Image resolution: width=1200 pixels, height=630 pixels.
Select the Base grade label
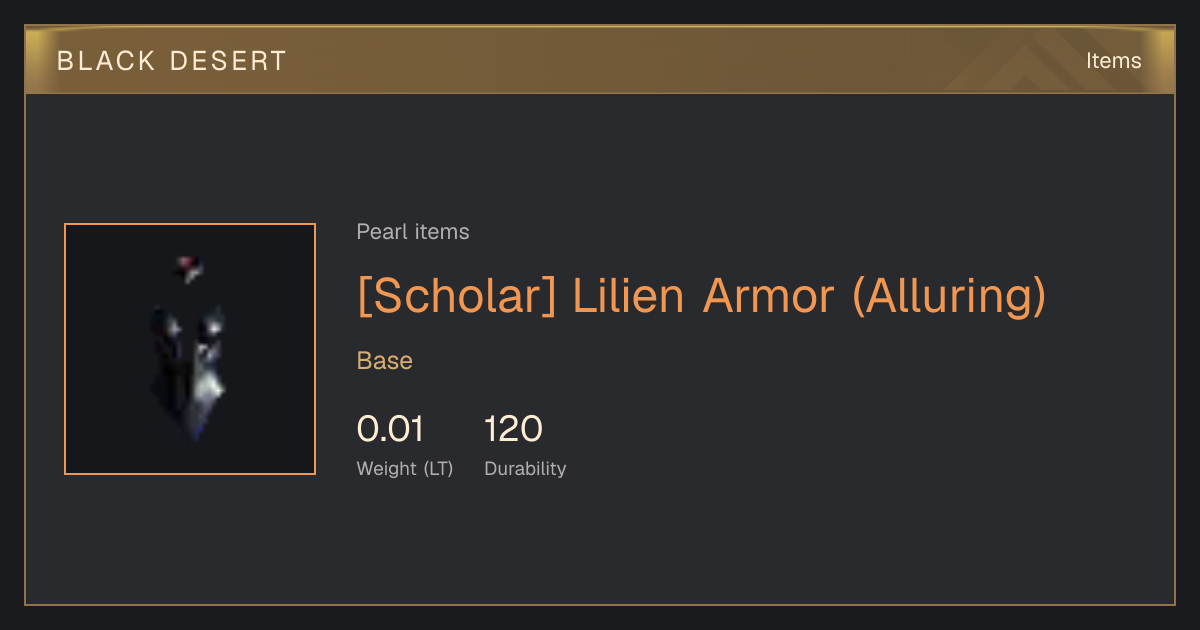(x=385, y=361)
